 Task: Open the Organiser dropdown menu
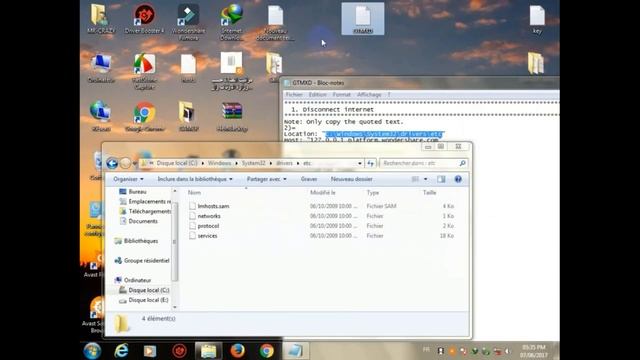coord(129,179)
